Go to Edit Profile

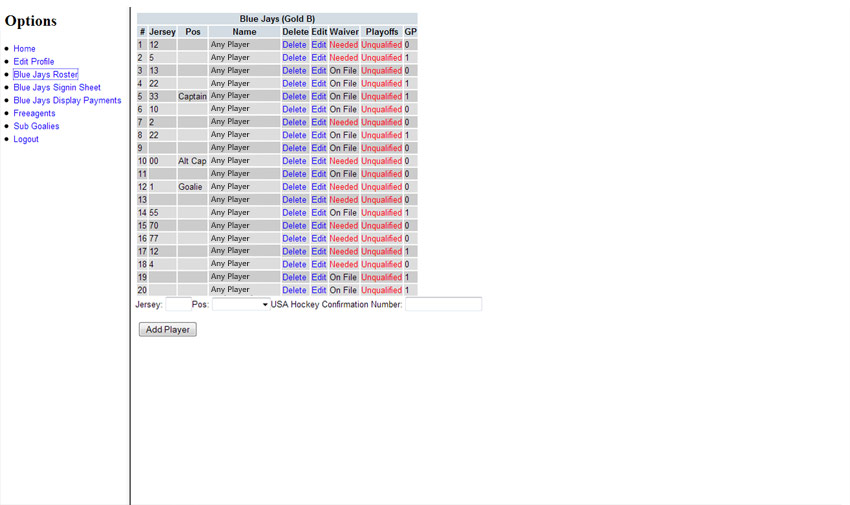pyautogui.click(x=34, y=61)
